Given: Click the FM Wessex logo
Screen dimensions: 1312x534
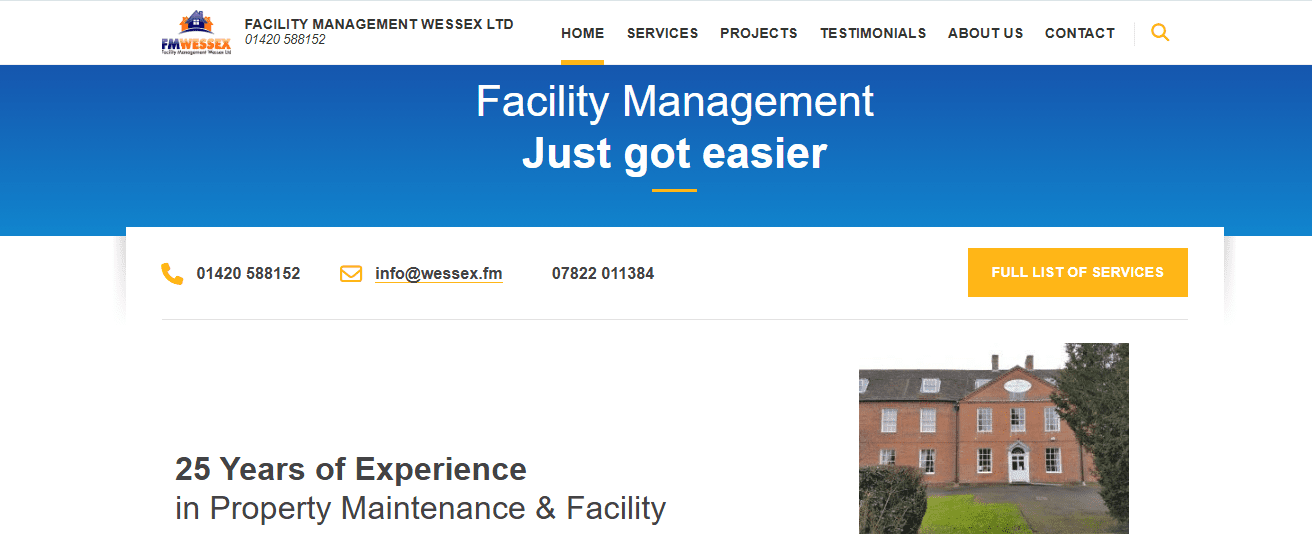Looking at the screenshot, I should coord(196,32).
